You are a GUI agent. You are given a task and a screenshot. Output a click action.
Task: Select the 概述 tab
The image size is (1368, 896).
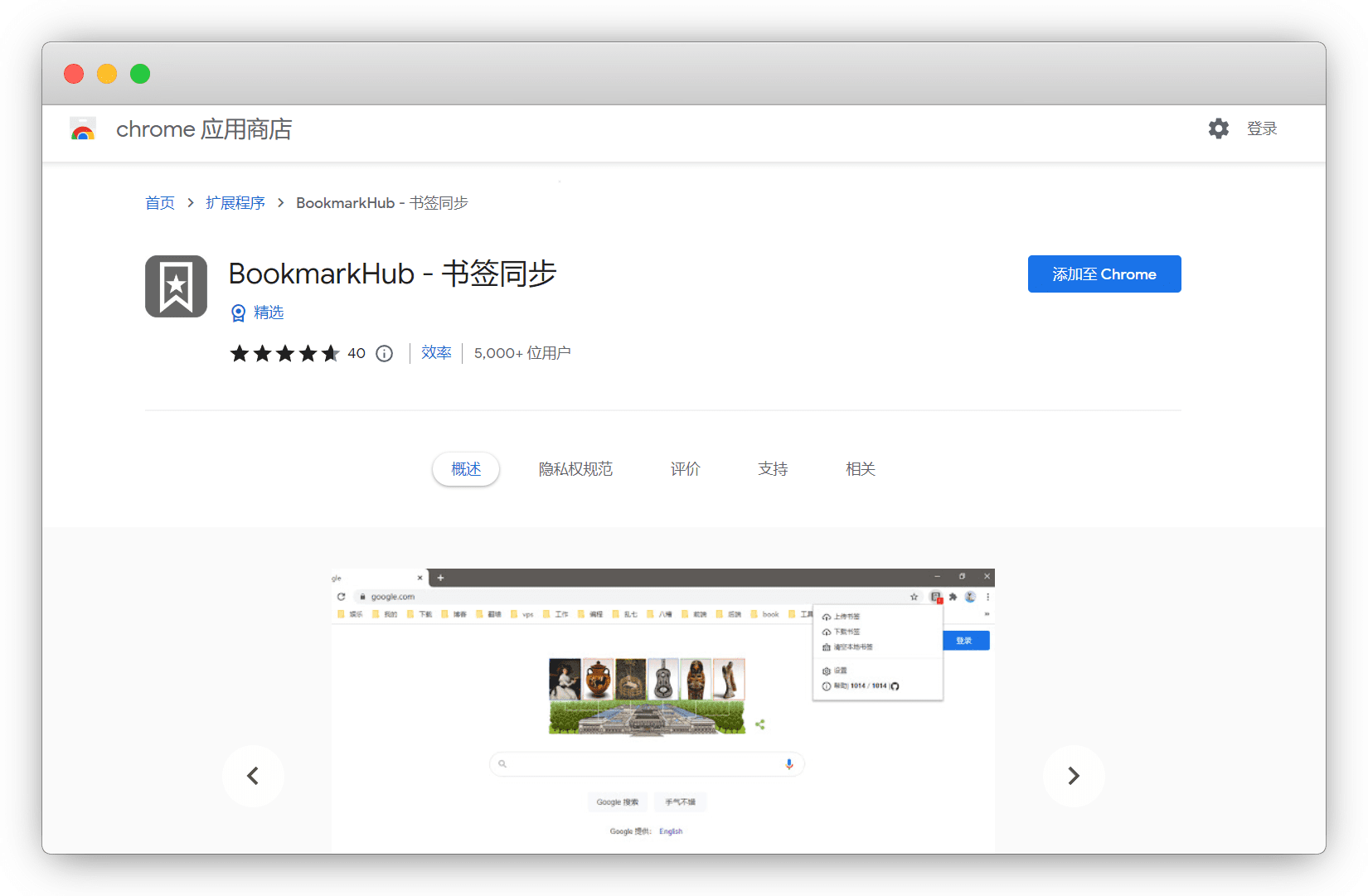point(466,469)
